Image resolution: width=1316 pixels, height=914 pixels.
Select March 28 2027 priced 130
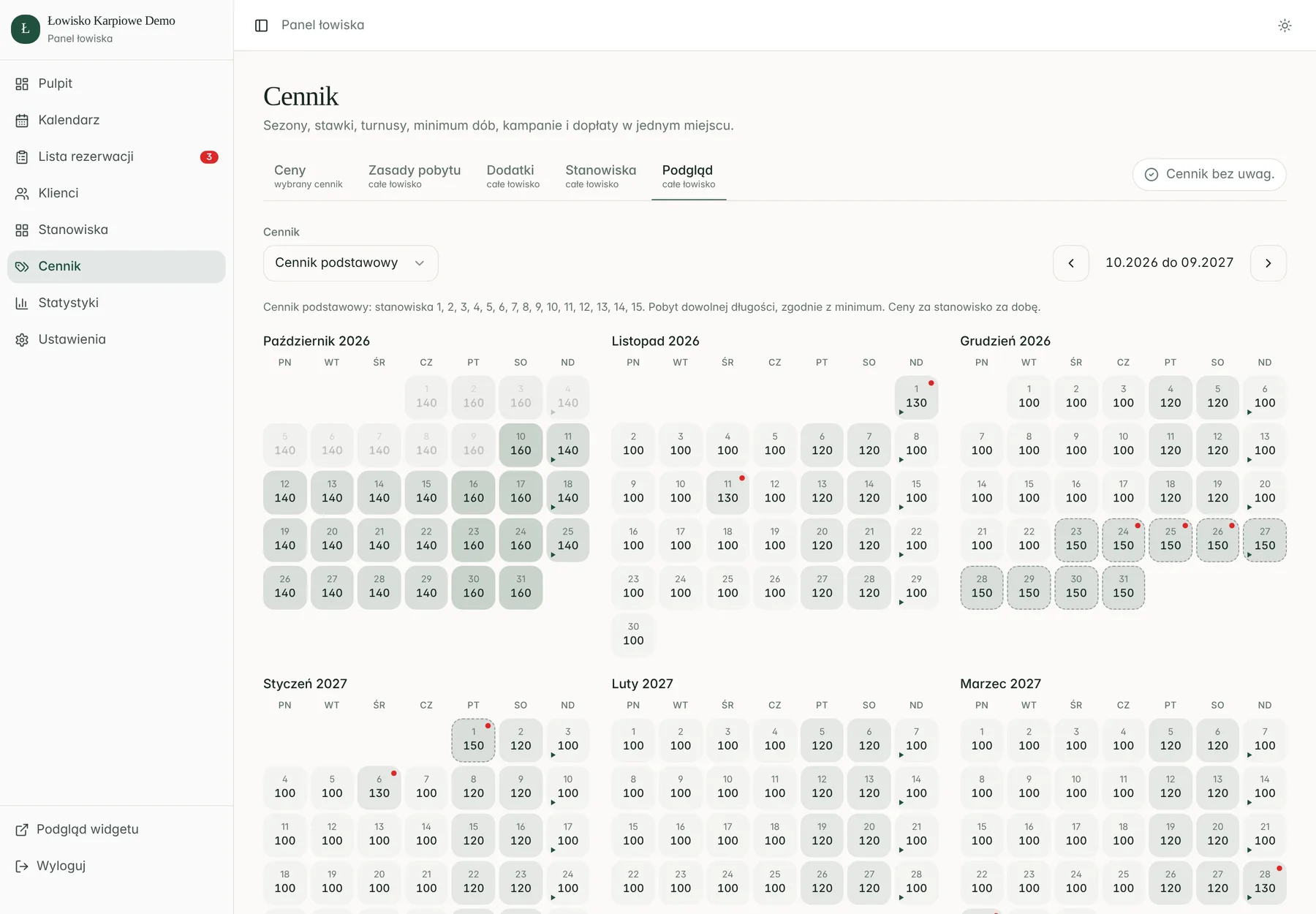(1265, 883)
